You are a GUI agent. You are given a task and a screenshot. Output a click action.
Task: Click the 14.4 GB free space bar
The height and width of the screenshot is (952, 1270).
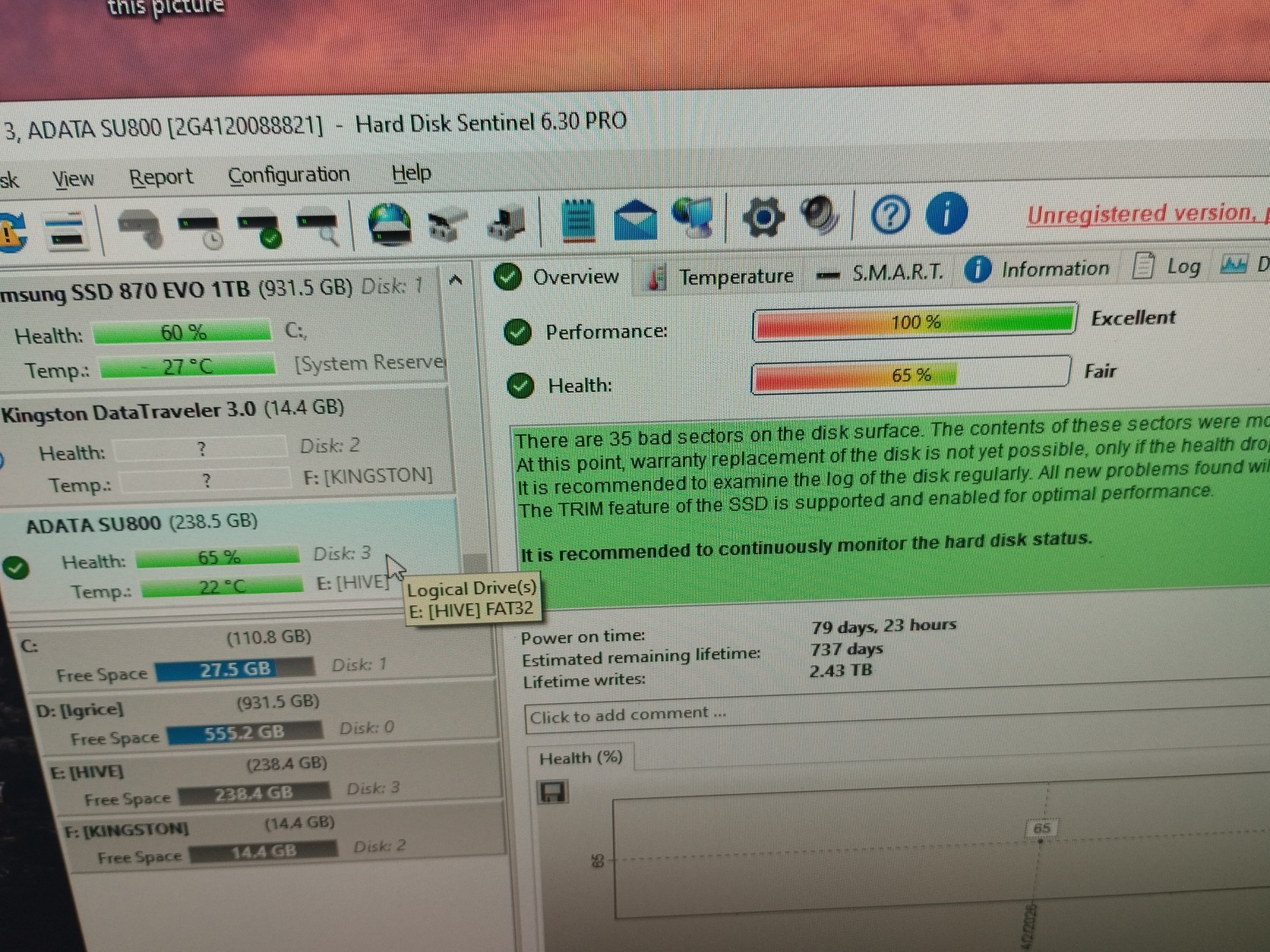[263, 851]
